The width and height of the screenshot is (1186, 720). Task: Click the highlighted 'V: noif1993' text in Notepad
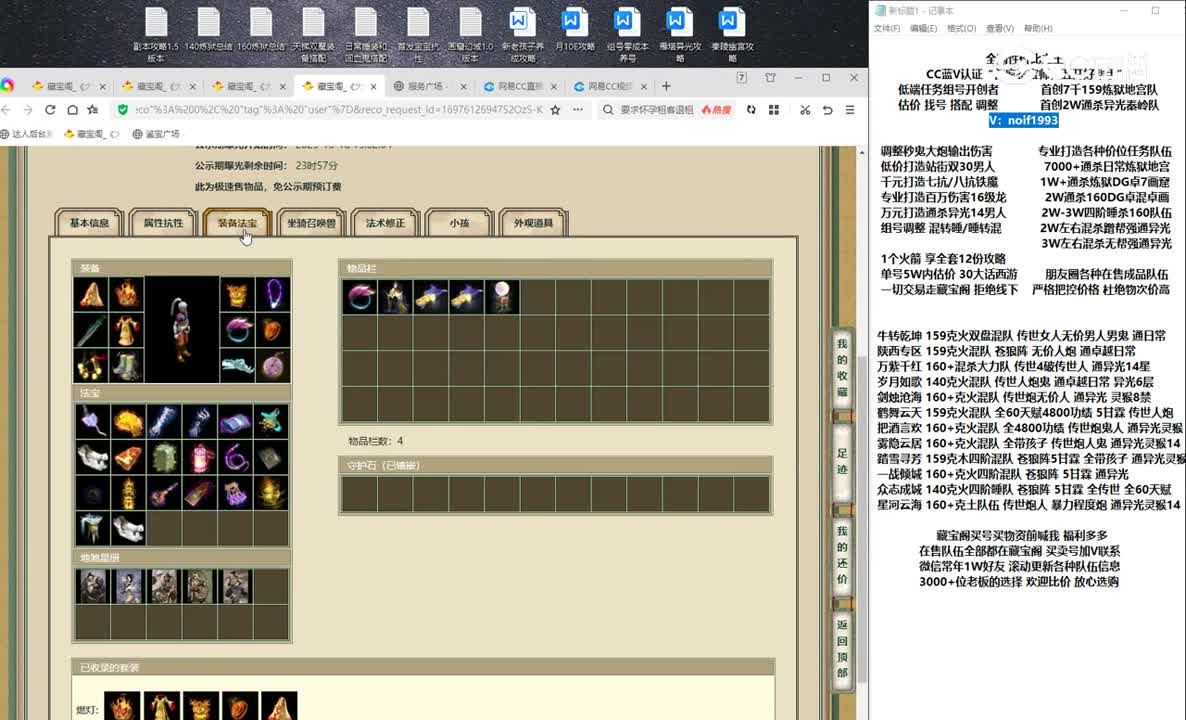tap(1023, 120)
